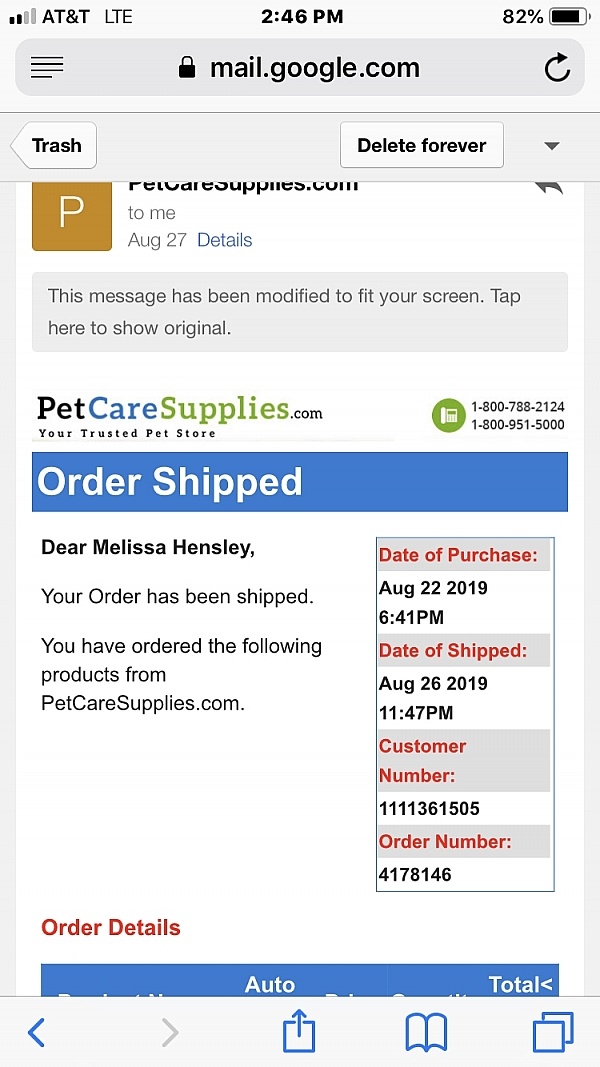This screenshot has height=1067, width=600.
Task: Open Safari Bookmarks icon
Action: tap(425, 1031)
